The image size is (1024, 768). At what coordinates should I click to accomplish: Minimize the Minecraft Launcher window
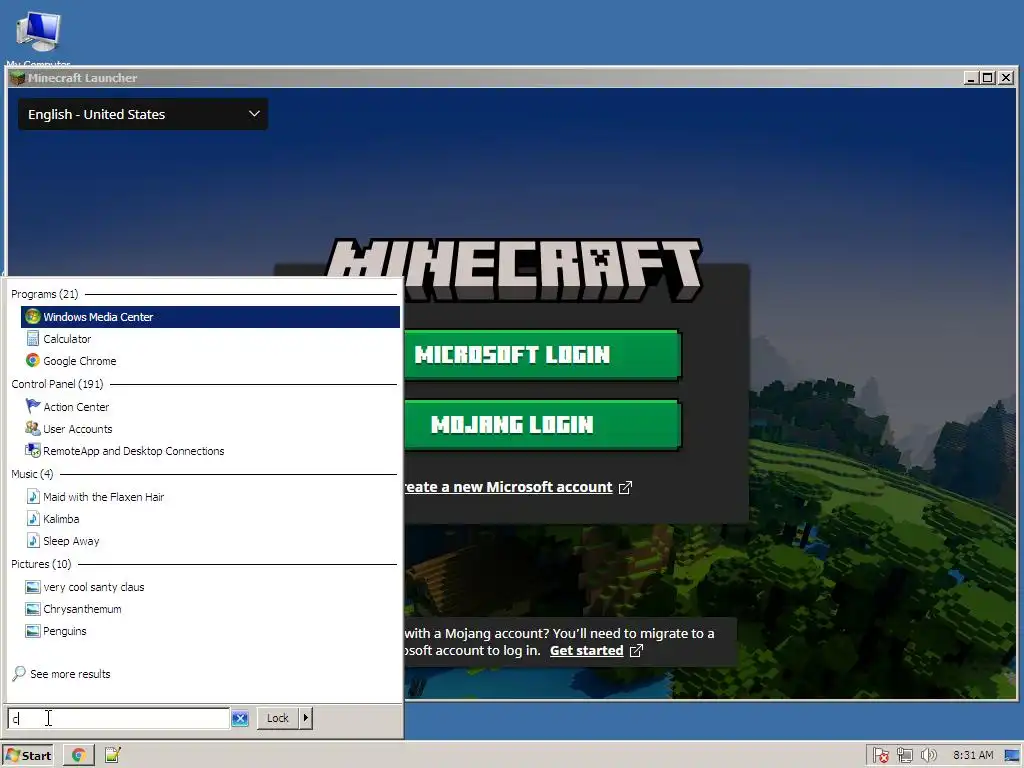click(x=971, y=78)
